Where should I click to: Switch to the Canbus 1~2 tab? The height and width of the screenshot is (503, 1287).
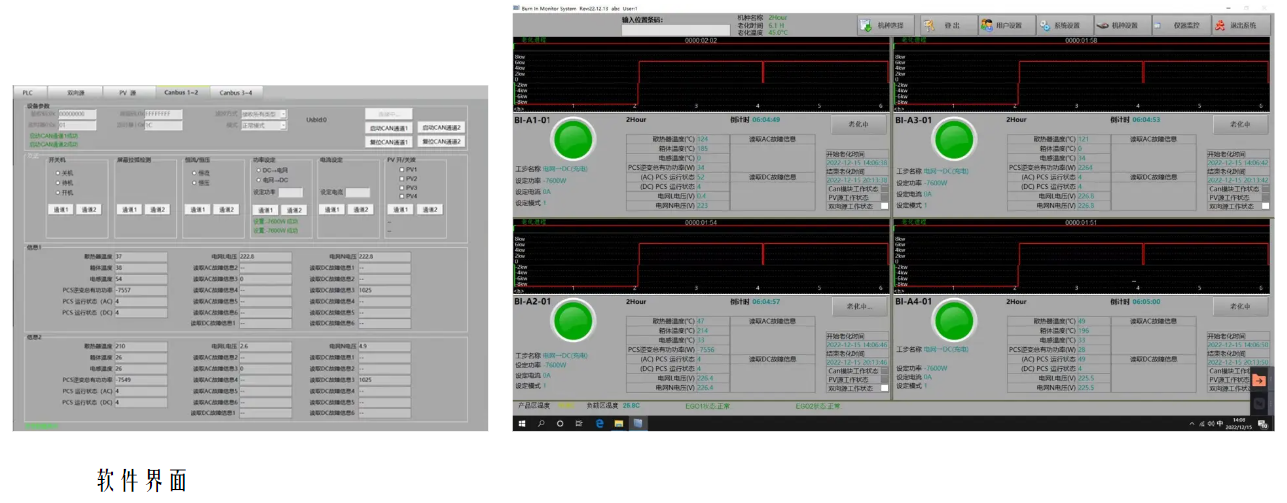coord(181,91)
